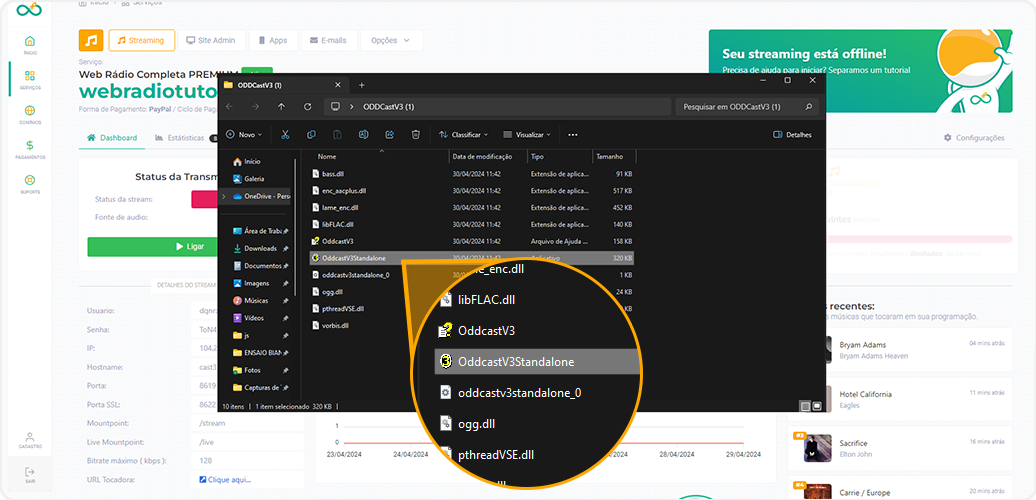
Task: Go up one folder level in Explorer
Action: (x=281, y=106)
